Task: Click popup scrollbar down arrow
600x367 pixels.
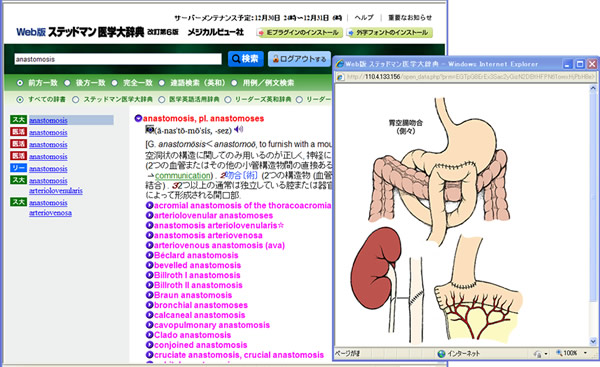Action: [x=593, y=341]
